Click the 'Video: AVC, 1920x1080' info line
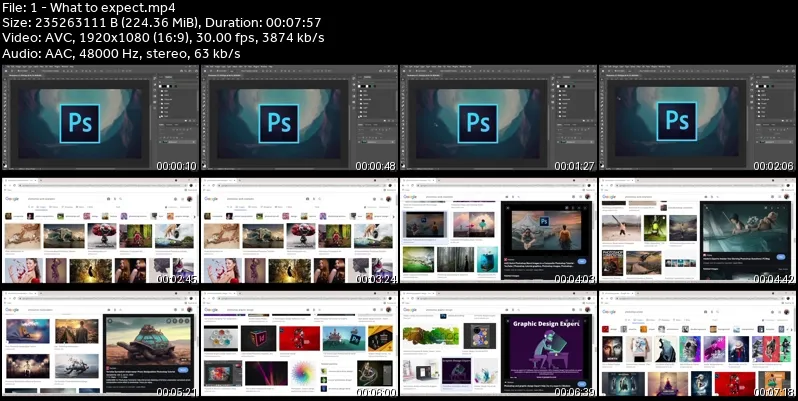Screen dimensions: 798x401 point(163,38)
